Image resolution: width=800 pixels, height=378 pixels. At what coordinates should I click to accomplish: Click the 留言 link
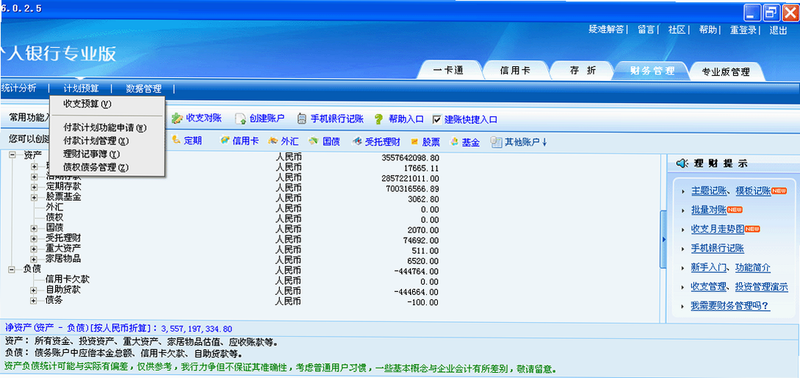[x=646, y=30]
